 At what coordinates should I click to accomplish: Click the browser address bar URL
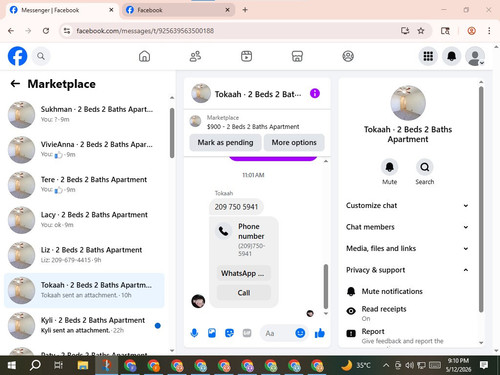pos(145,31)
